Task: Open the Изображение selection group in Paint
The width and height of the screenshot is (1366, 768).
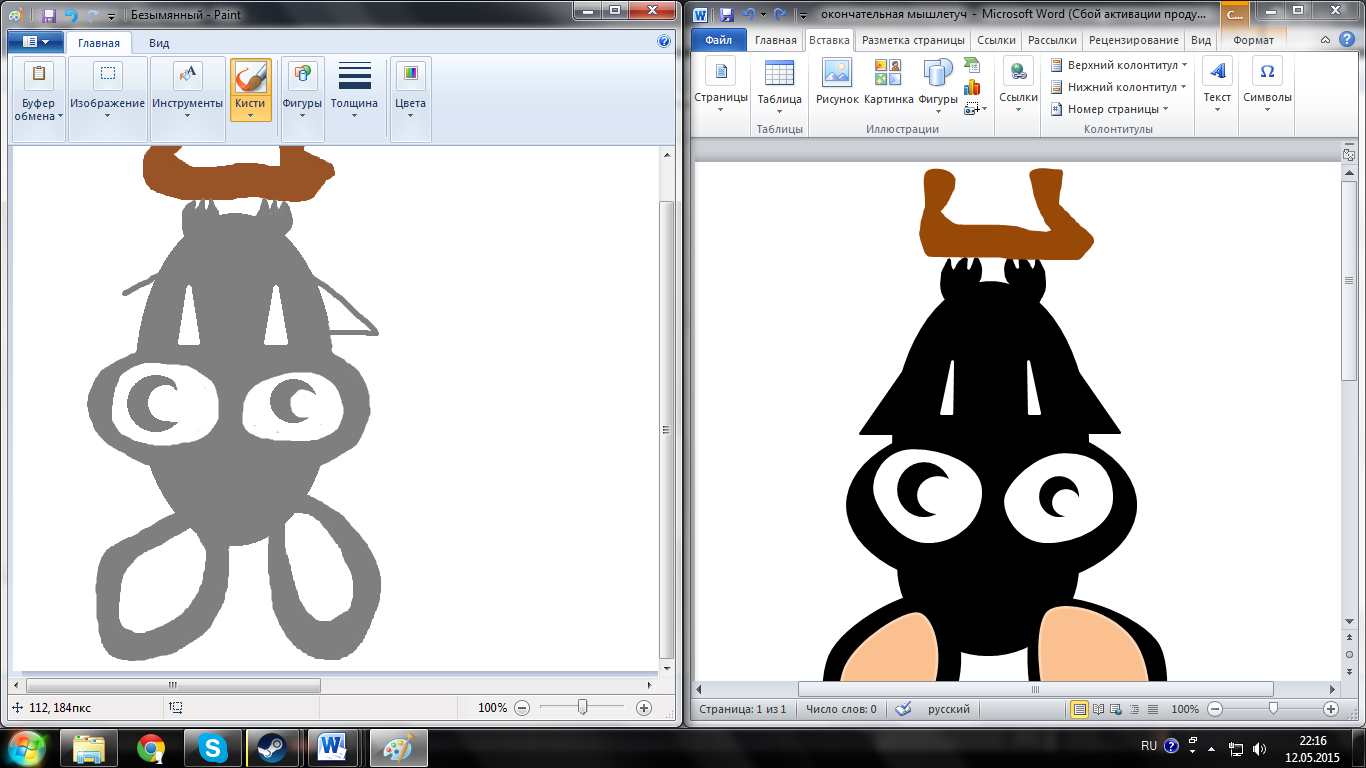Action: (x=107, y=99)
